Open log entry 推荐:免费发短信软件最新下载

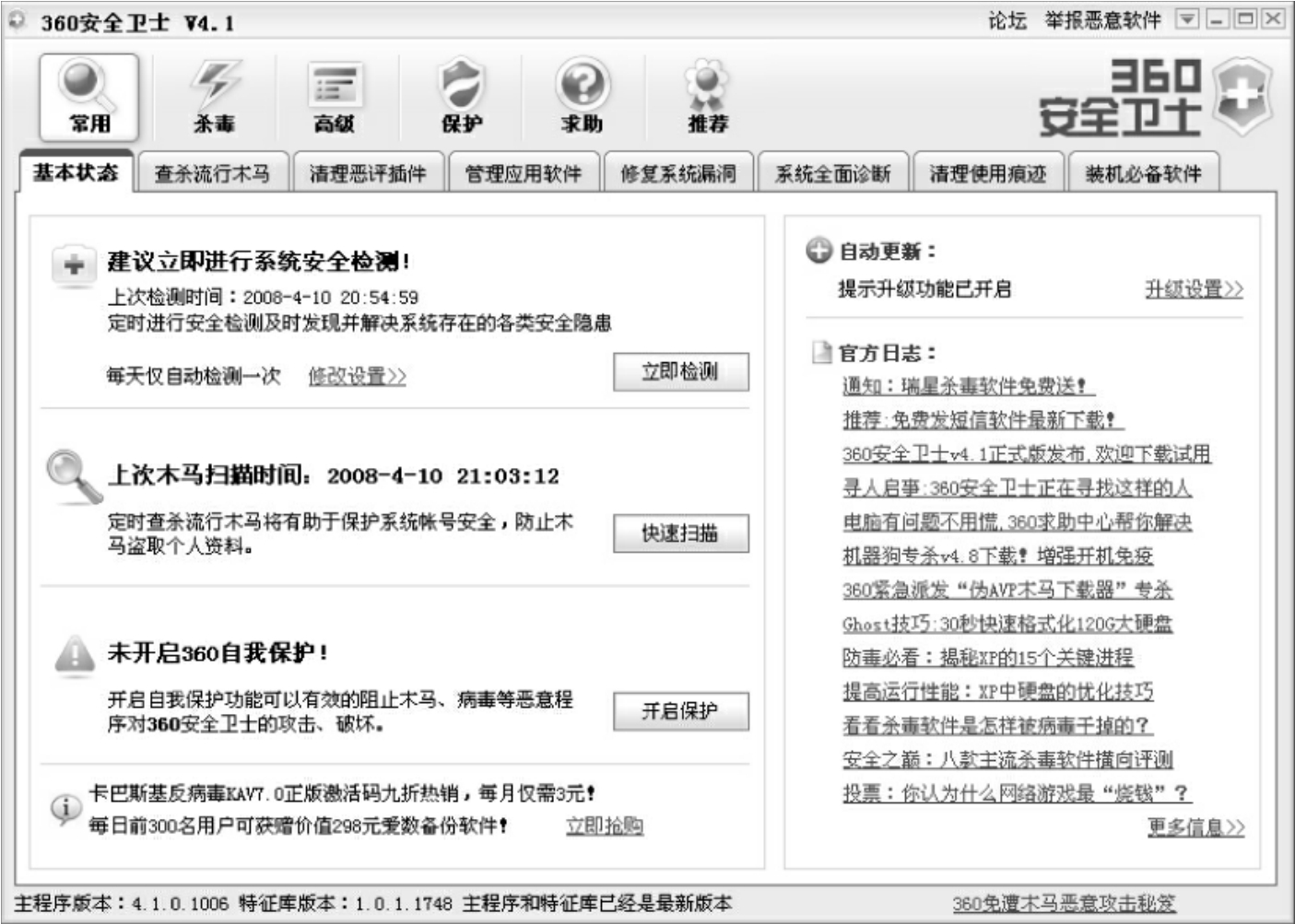tap(983, 420)
